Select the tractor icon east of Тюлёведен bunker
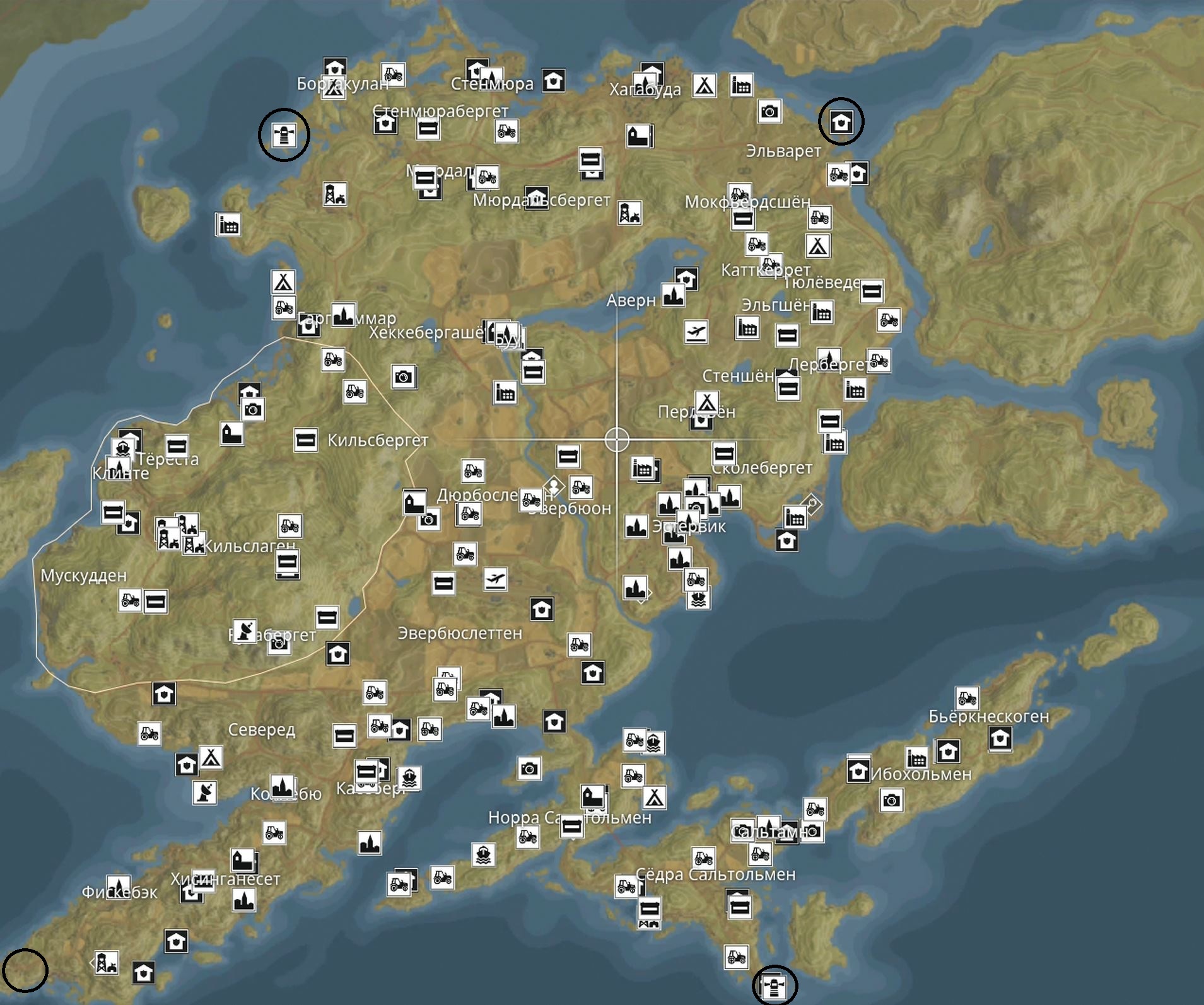 pos(889,320)
